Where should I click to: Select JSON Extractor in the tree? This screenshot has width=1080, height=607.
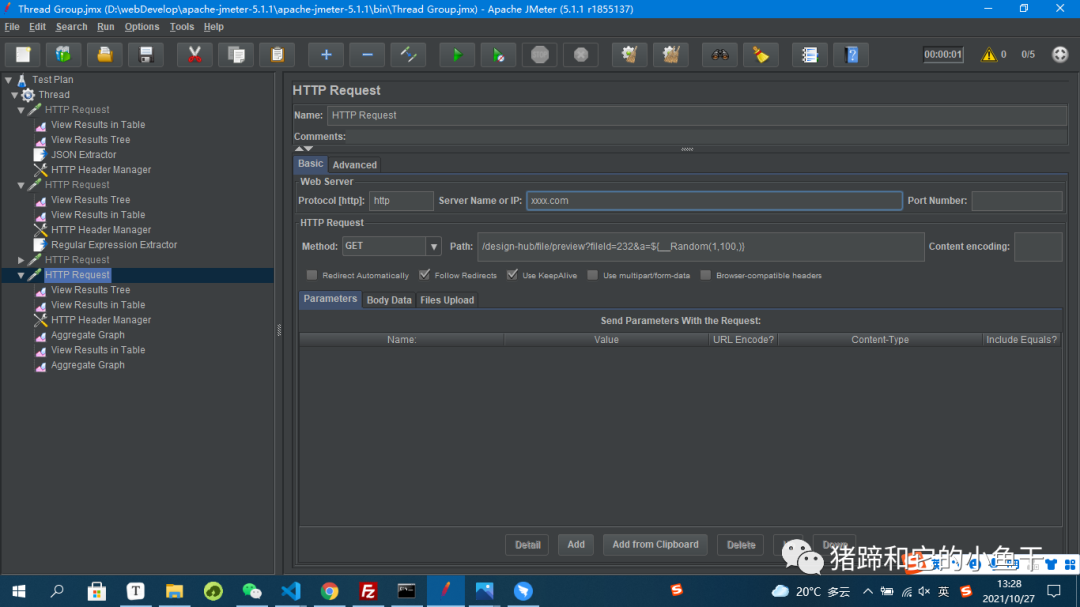pyautogui.click(x=83, y=155)
